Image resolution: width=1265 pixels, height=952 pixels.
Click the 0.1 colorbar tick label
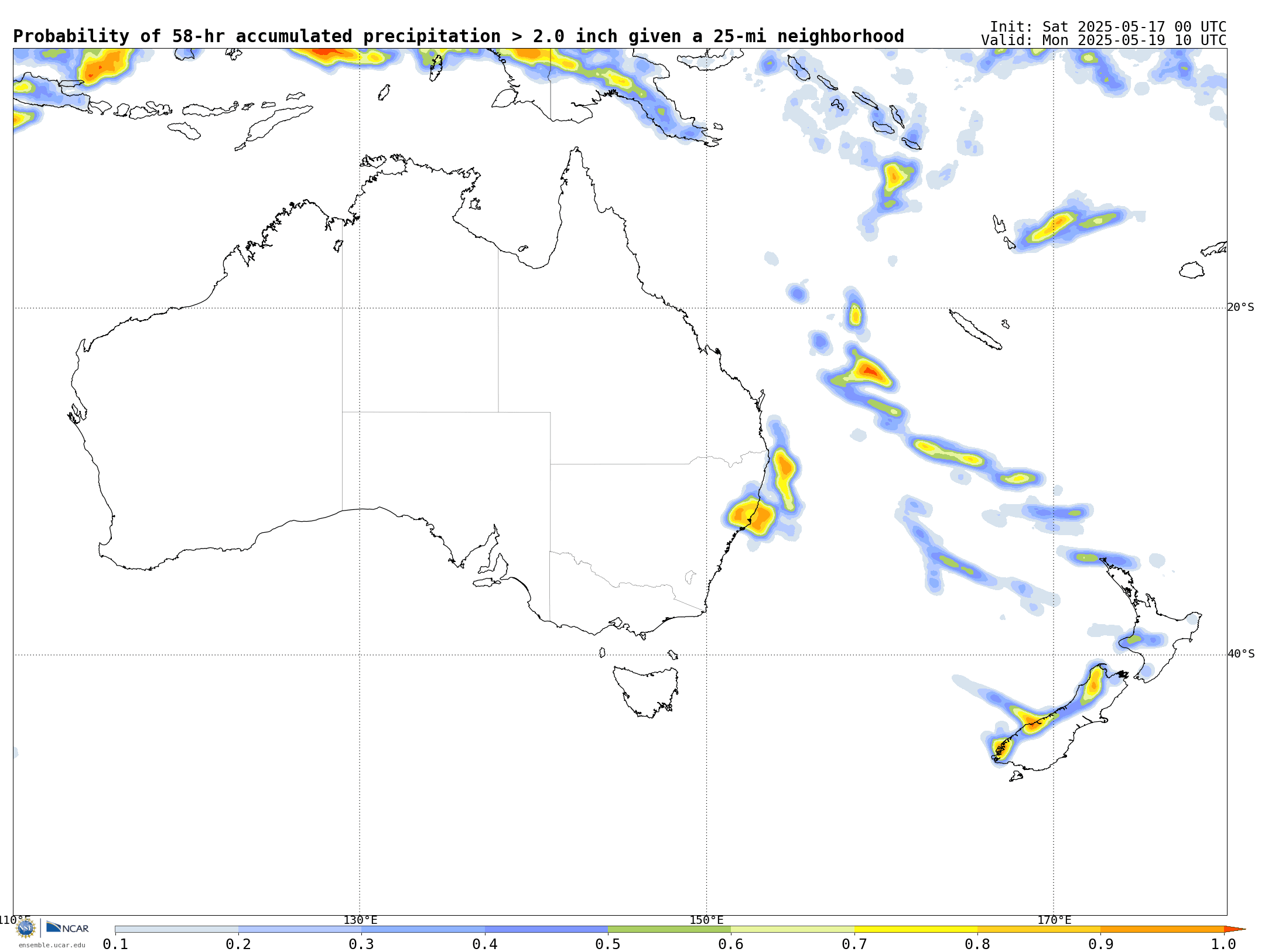point(115,944)
